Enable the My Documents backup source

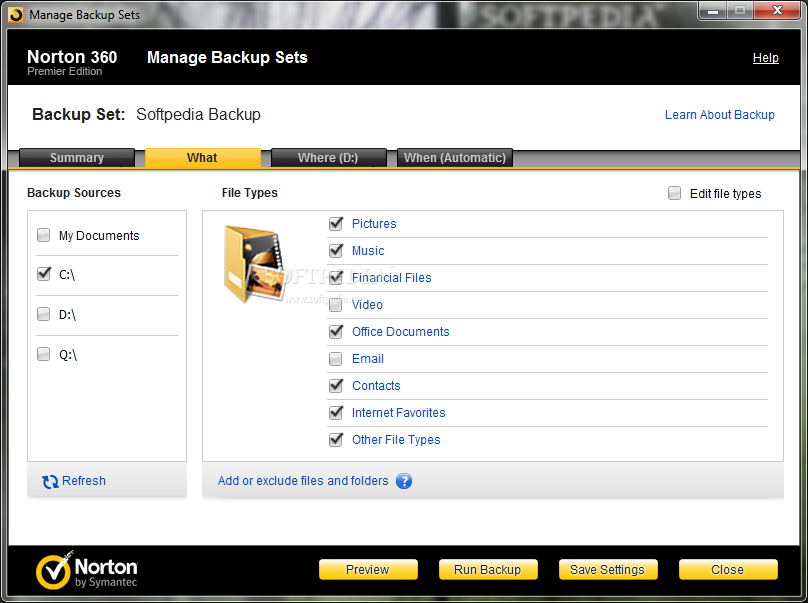coord(44,236)
